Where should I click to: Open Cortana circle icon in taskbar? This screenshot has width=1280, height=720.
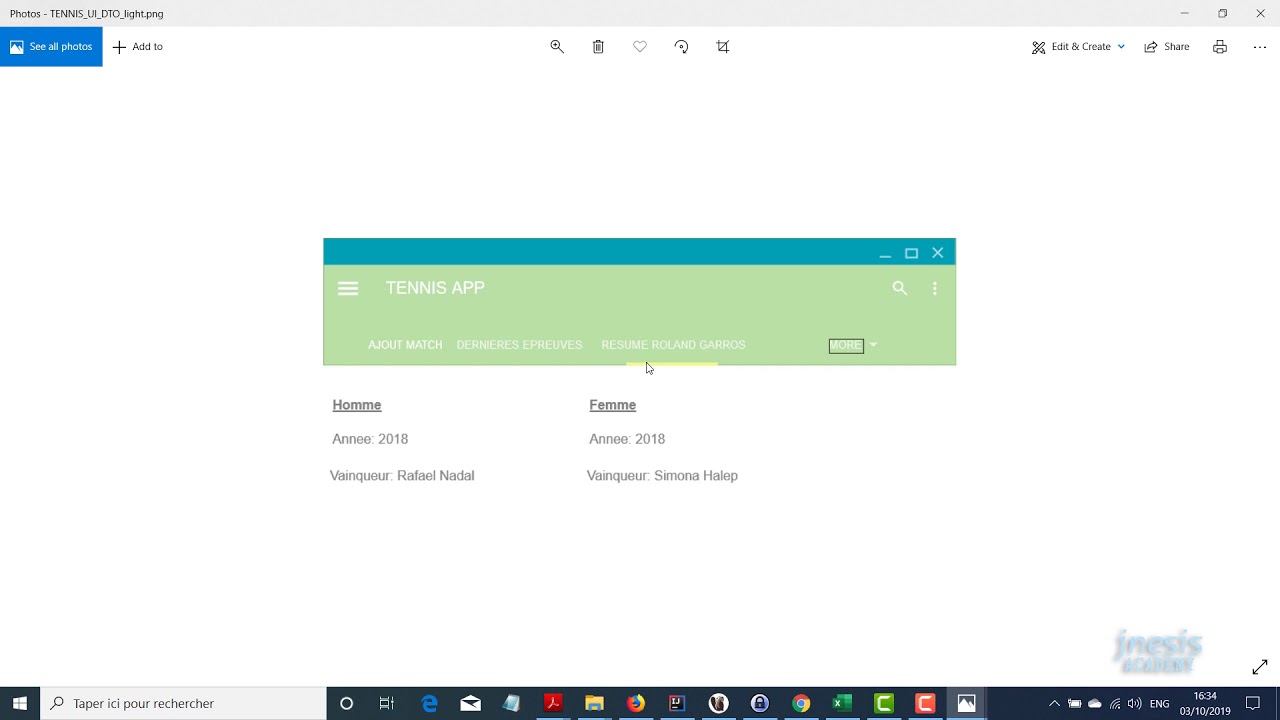tap(346, 704)
